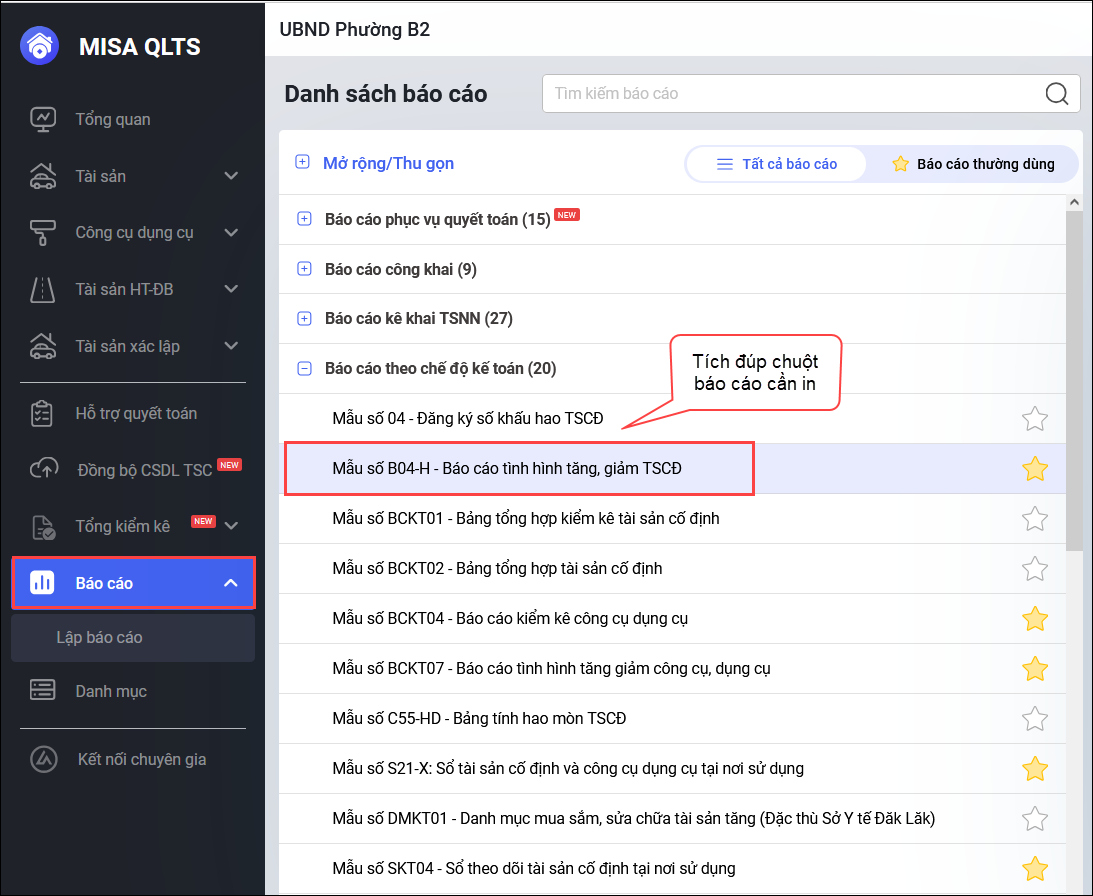
Task: Open Mẫu số SKT04 Sổ theo dõi tài sản
Action: (x=534, y=869)
